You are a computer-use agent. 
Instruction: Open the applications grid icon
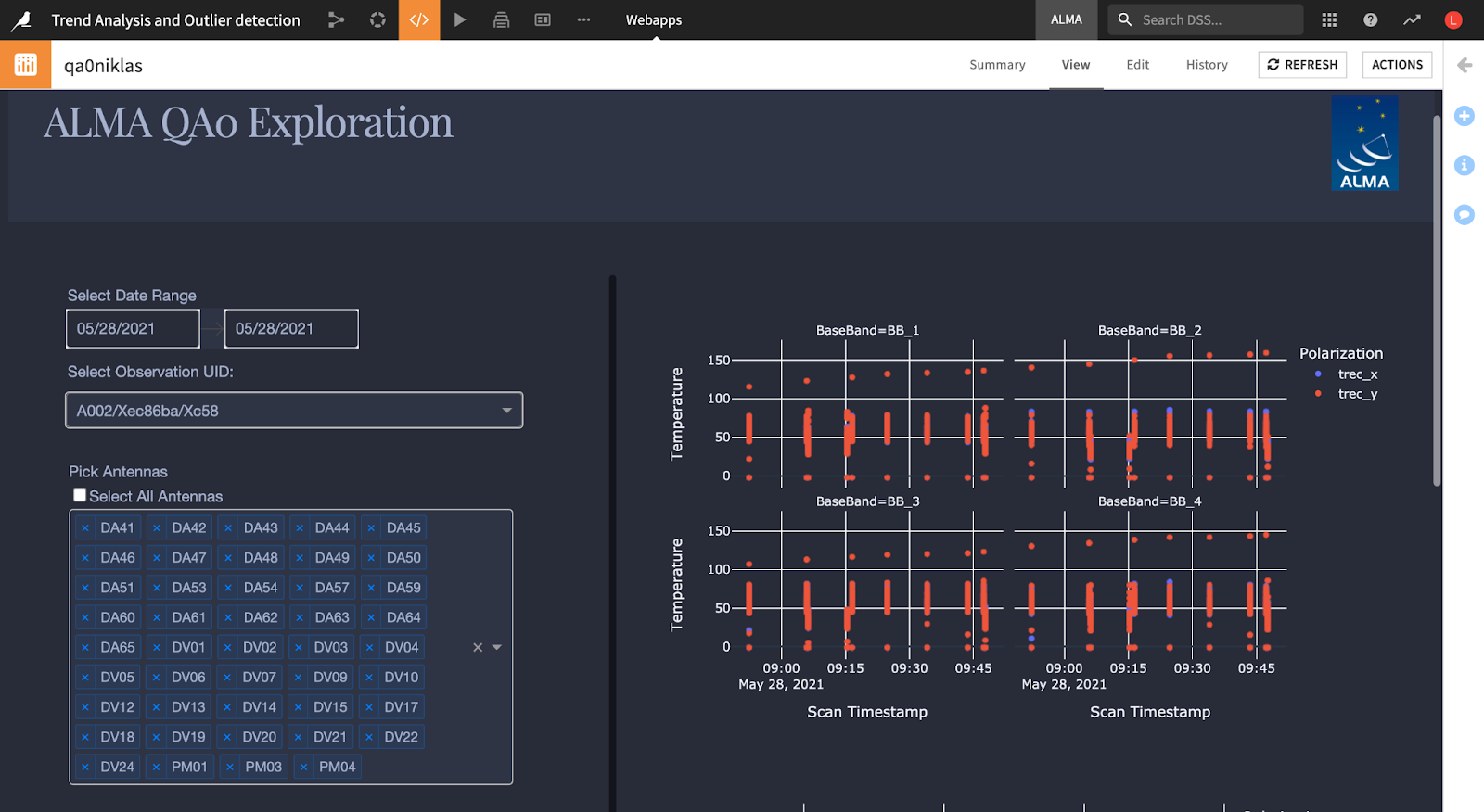point(1329,19)
